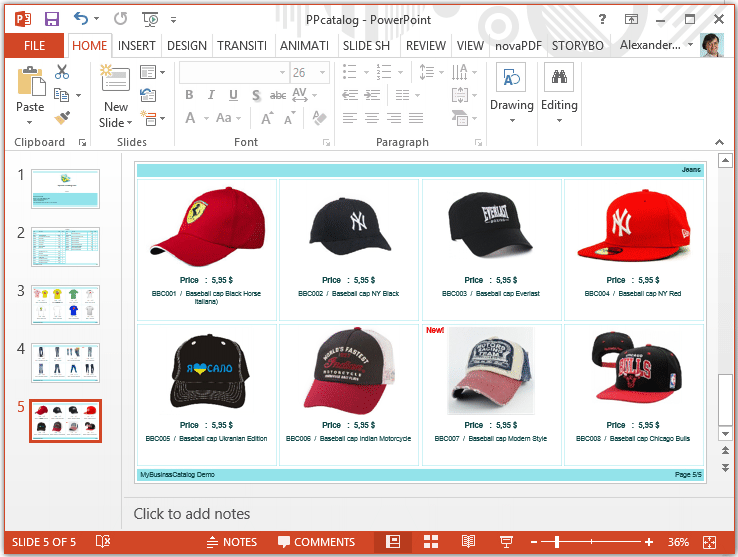Go to previous slide button
The image size is (738, 557).
(x=725, y=451)
